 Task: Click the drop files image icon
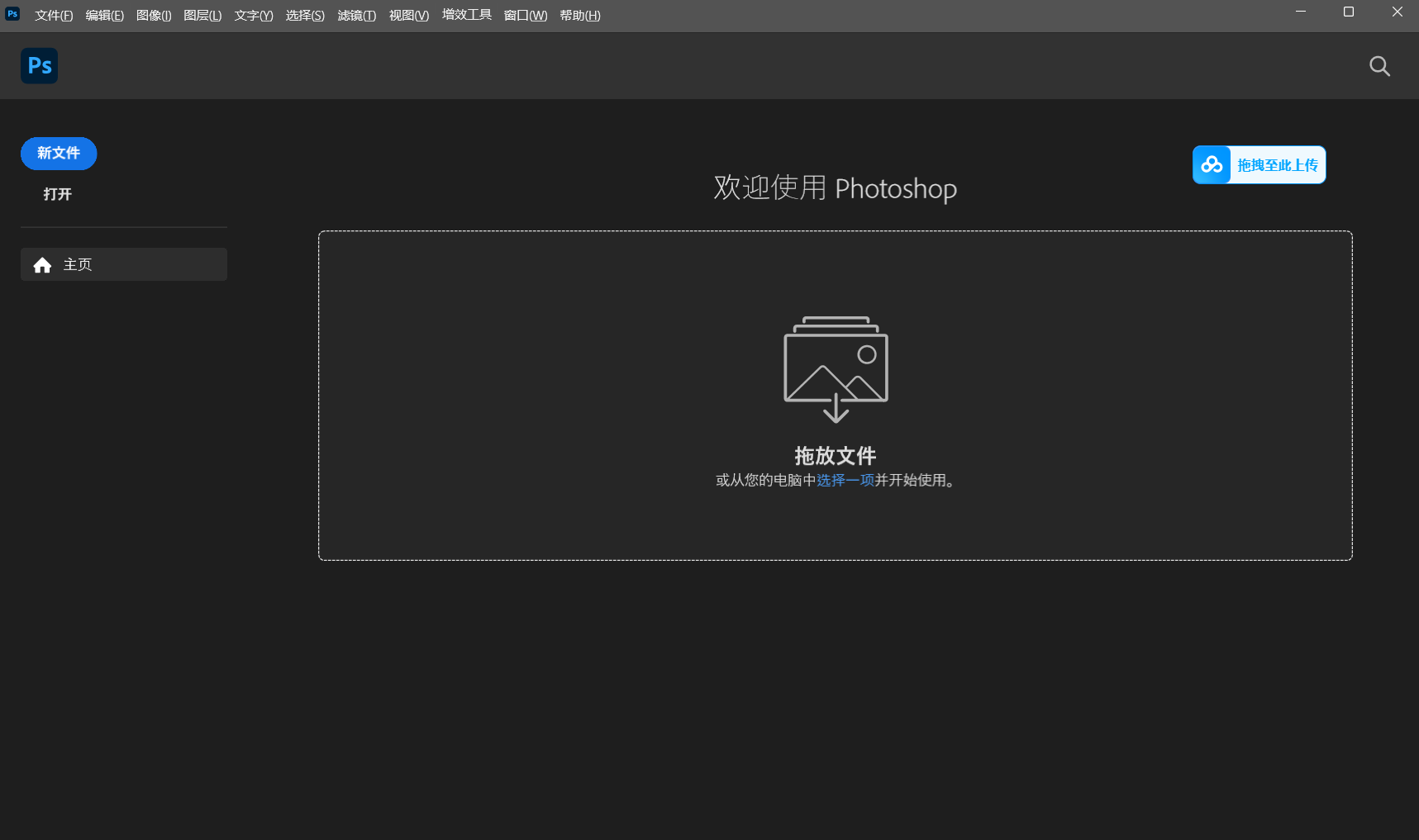[x=836, y=369]
